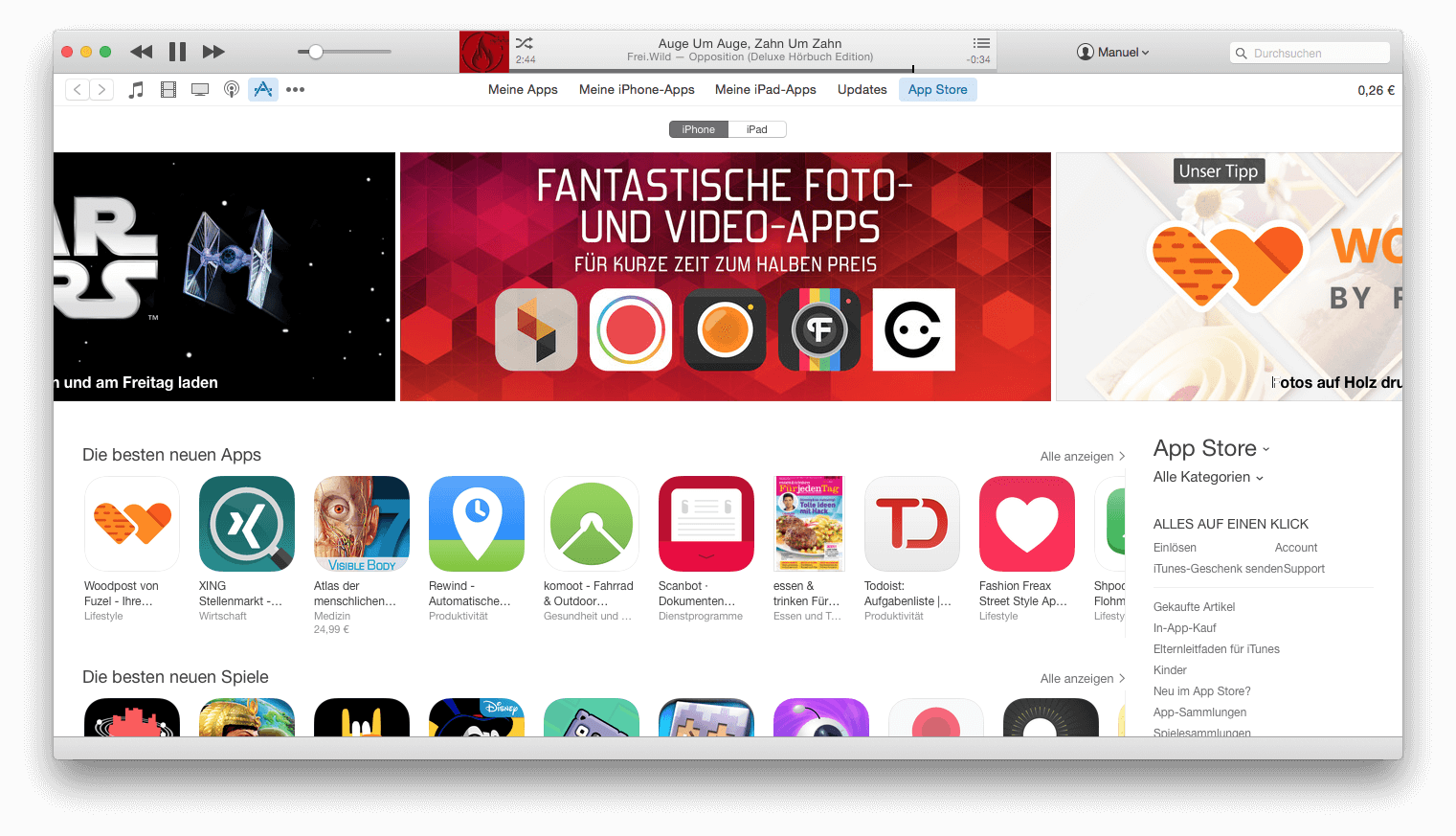Open the Todoist app icon
The image size is (1456, 836).
pos(912,524)
